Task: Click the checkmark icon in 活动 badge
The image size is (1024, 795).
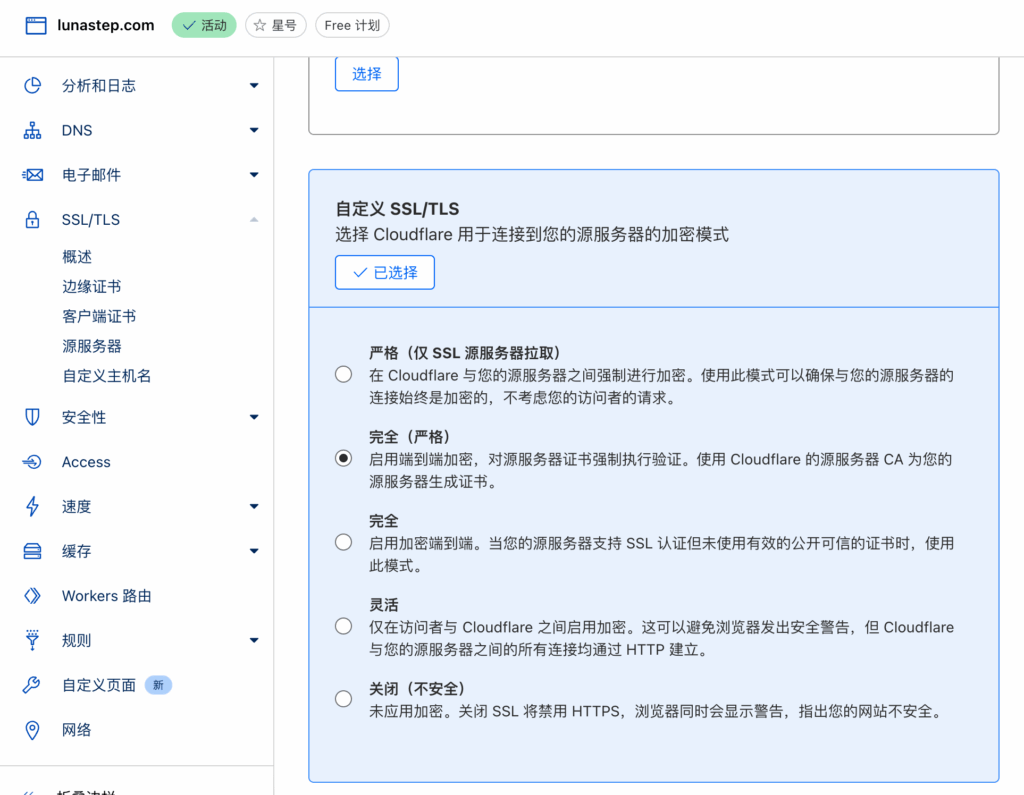Action: [x=189, y=25]
